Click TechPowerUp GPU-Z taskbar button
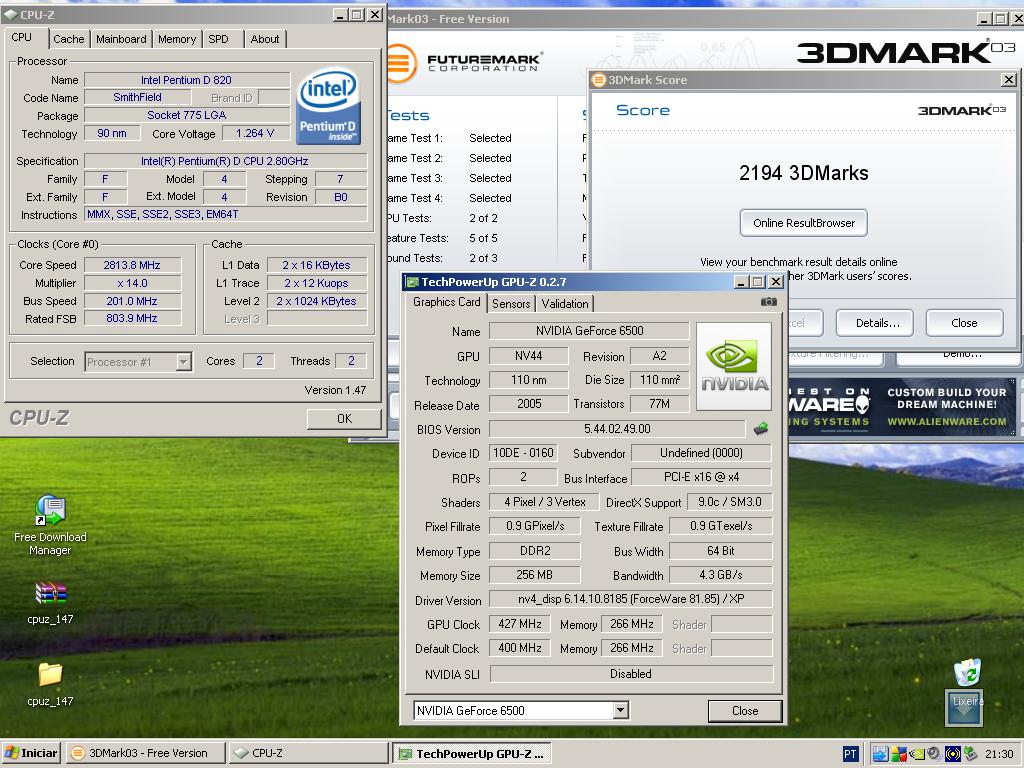The height and width of the screenshot is (768, 1024). pyautogui.click(x=472, y=754)
